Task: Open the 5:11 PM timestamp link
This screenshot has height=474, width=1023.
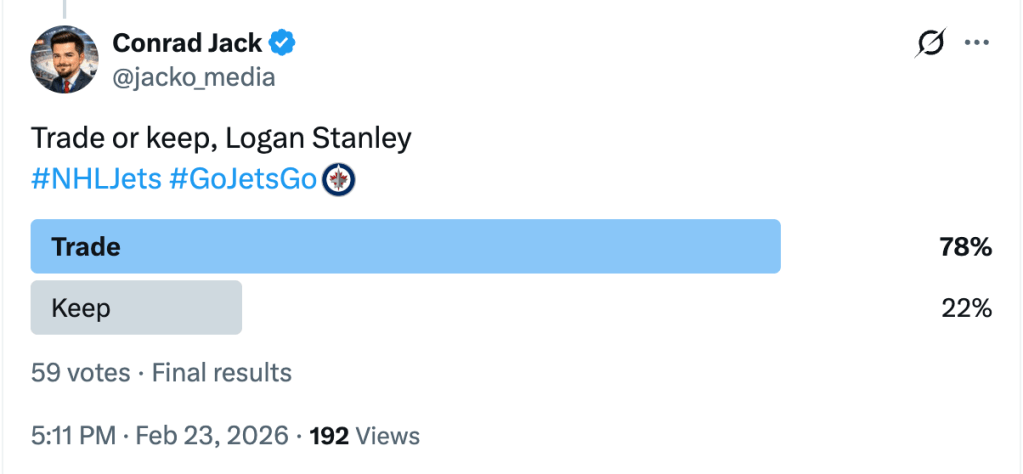Action: 72,436
